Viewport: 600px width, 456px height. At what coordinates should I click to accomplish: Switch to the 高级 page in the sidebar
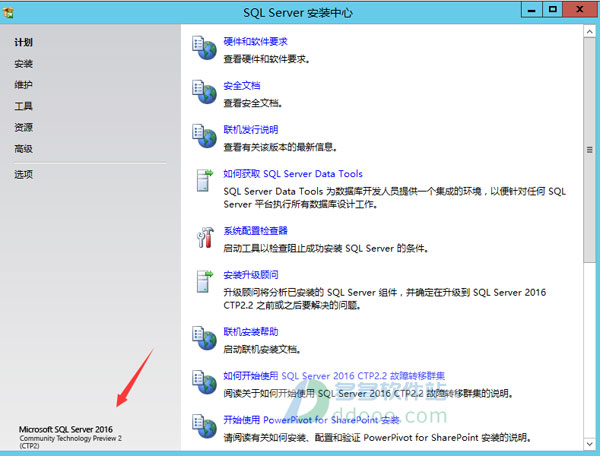click(23, 148)
